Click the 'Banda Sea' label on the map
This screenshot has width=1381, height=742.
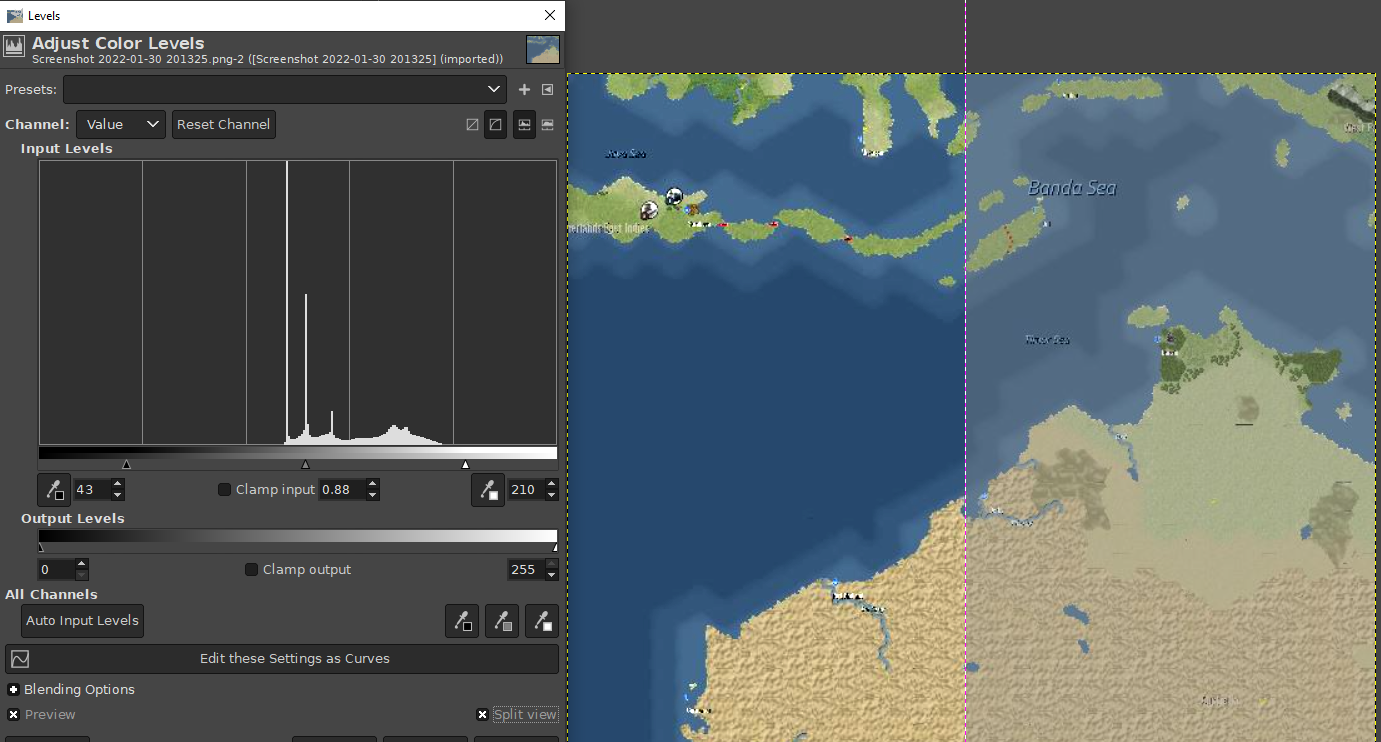[x=1072, y=188]
